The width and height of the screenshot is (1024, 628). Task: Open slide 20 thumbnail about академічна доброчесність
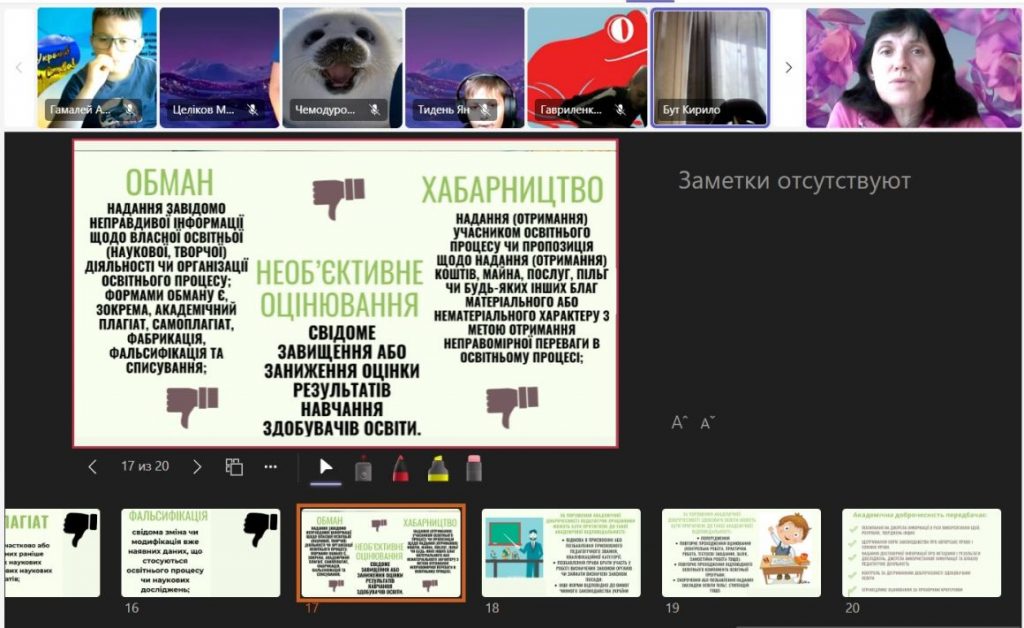coord(921,552)
